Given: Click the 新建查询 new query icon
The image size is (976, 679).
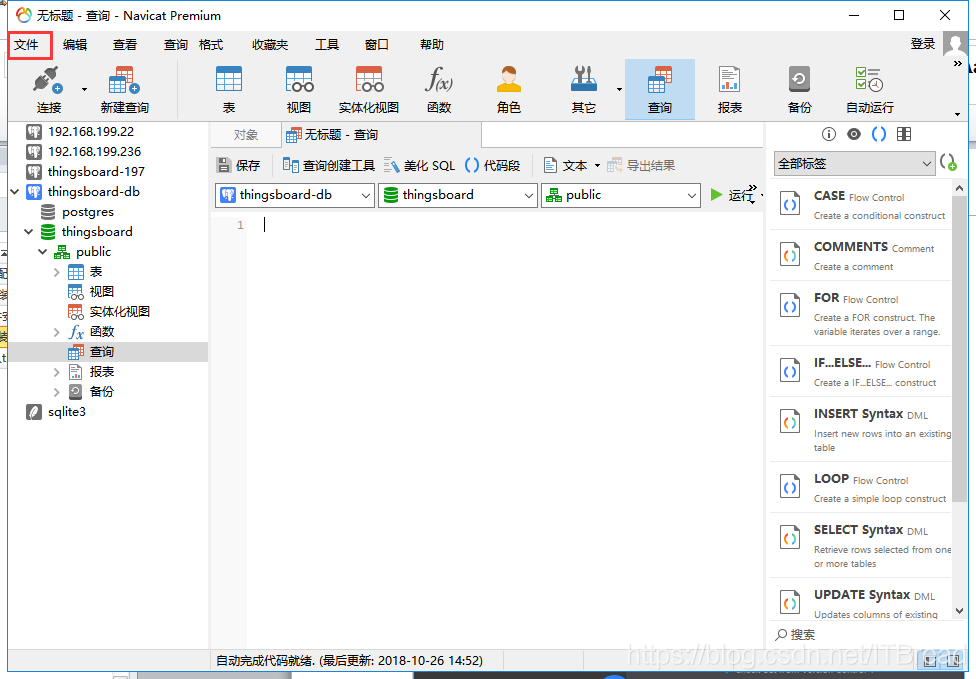Looking at the screenshot, I should (124, 90).
